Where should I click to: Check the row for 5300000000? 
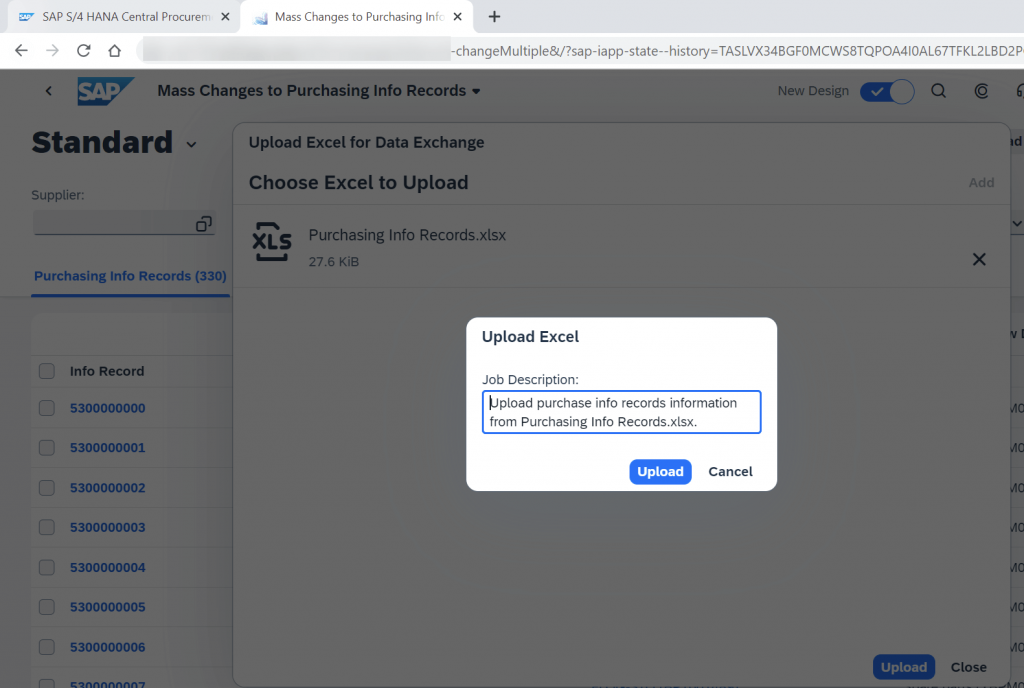46,408
